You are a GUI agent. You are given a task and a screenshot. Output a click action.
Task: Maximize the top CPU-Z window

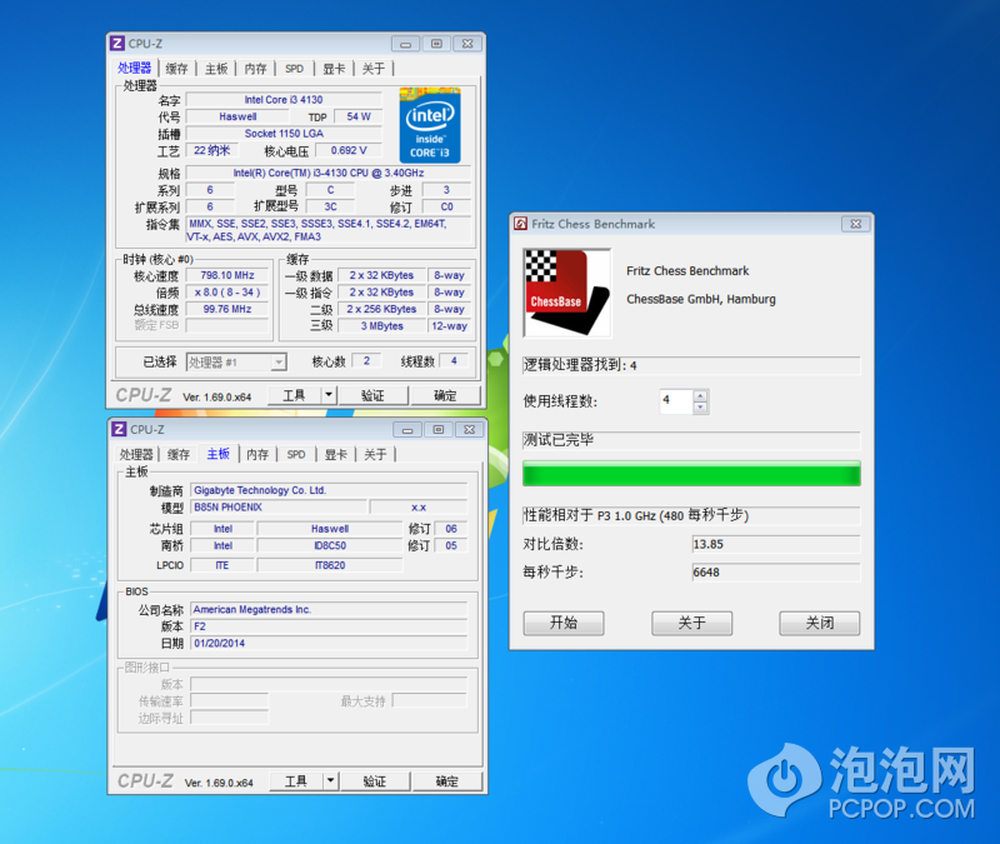437,44
